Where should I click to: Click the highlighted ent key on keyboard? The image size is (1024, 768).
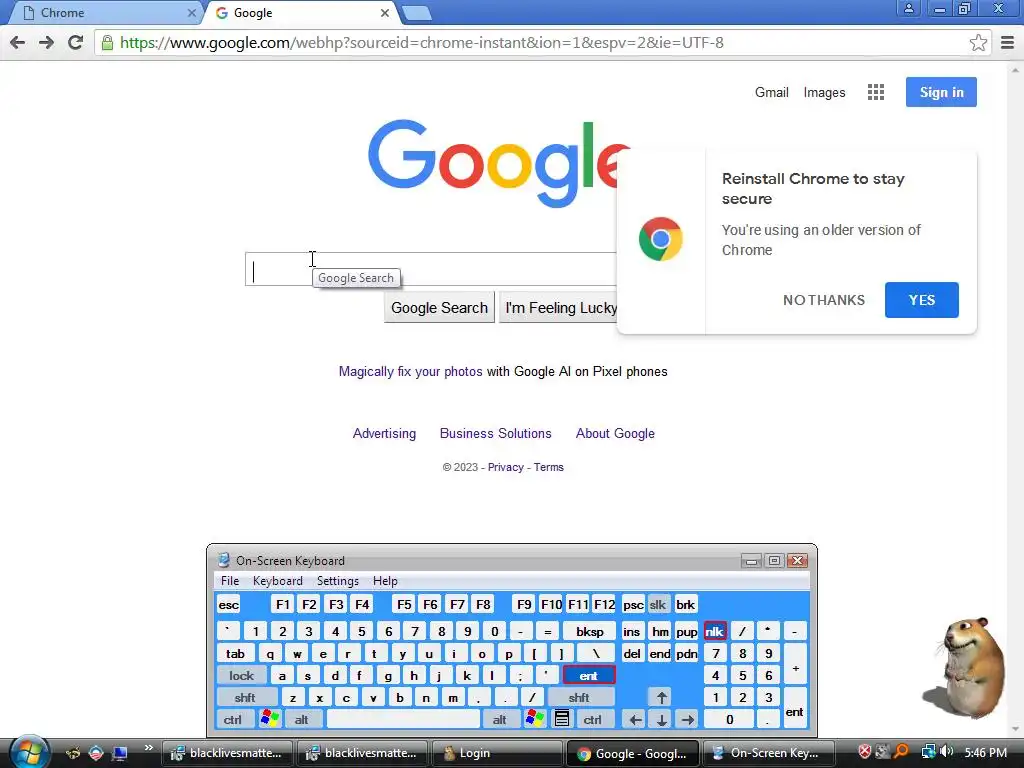[x=588, y=676]
